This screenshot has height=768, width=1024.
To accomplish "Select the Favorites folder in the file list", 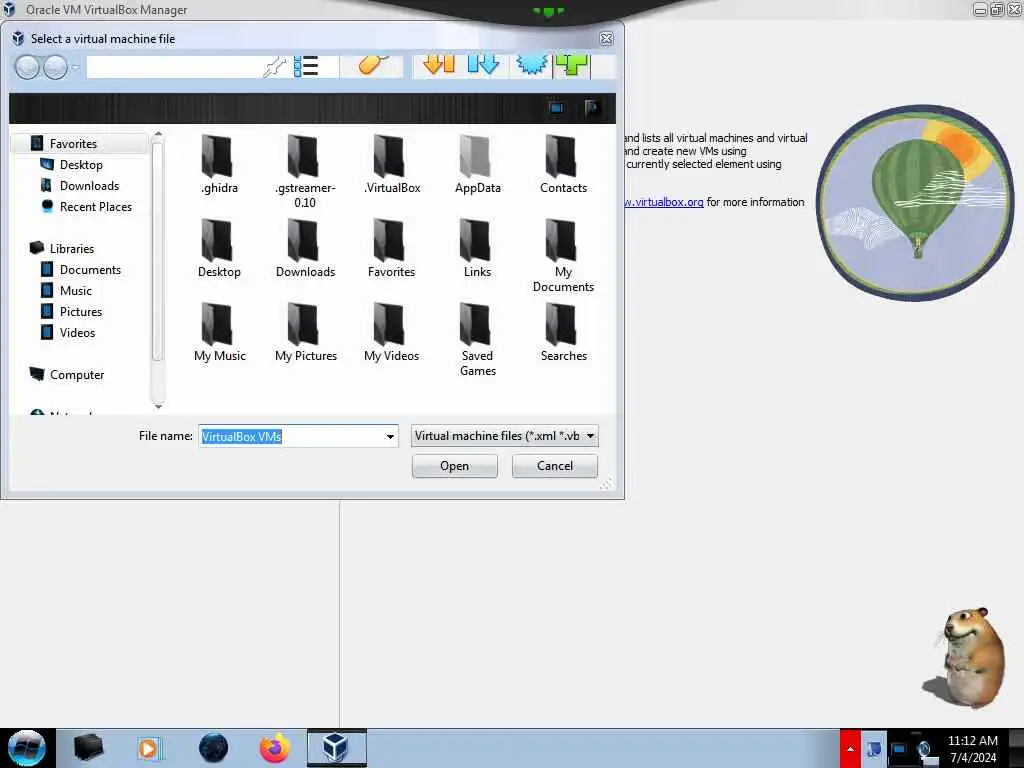I will 391,248.
